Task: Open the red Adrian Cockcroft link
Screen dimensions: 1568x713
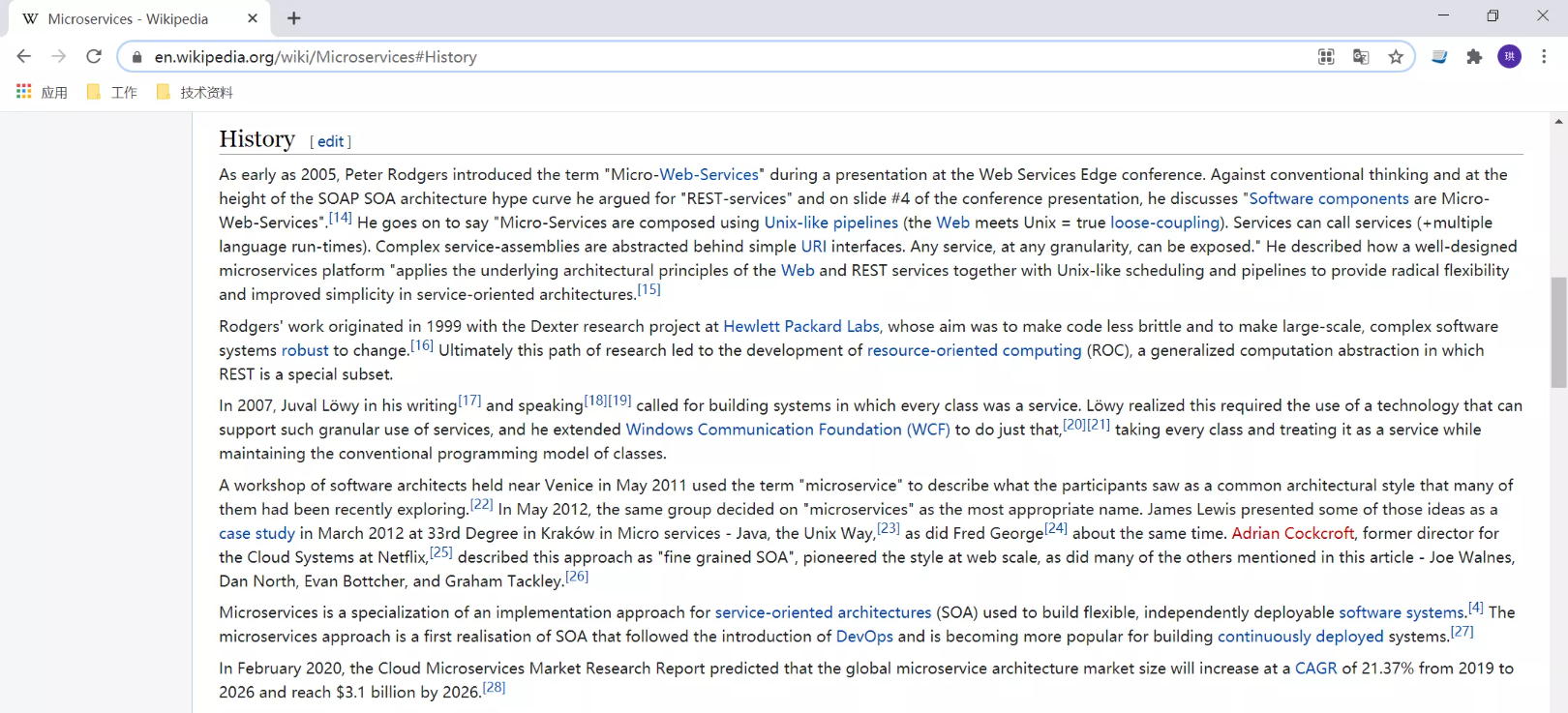Action: 1292,533
